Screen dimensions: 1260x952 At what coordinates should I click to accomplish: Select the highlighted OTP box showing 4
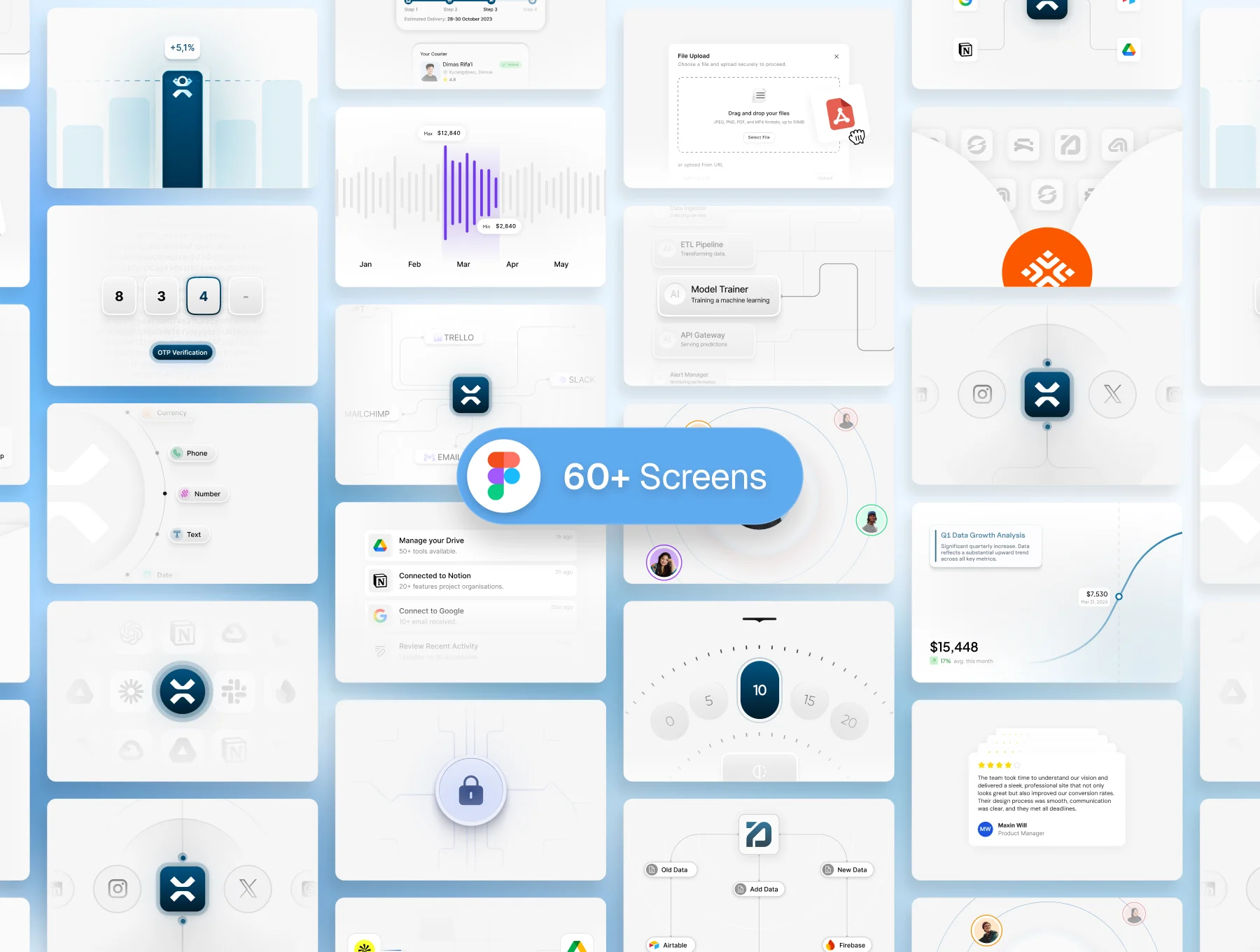click(204, 297)
